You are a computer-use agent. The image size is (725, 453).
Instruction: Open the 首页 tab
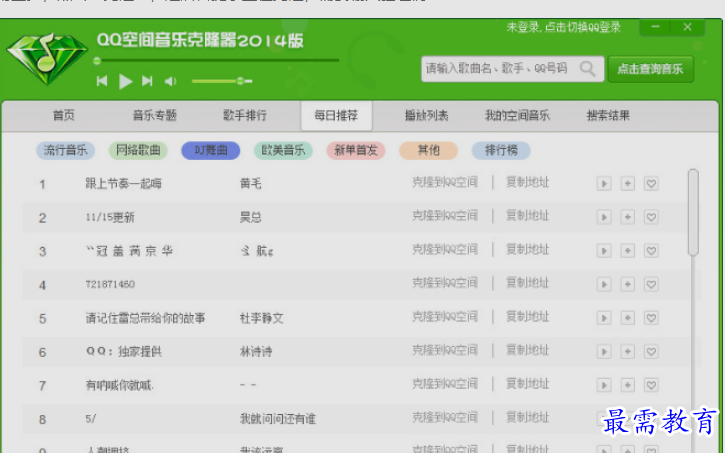(x=64, y=115)
